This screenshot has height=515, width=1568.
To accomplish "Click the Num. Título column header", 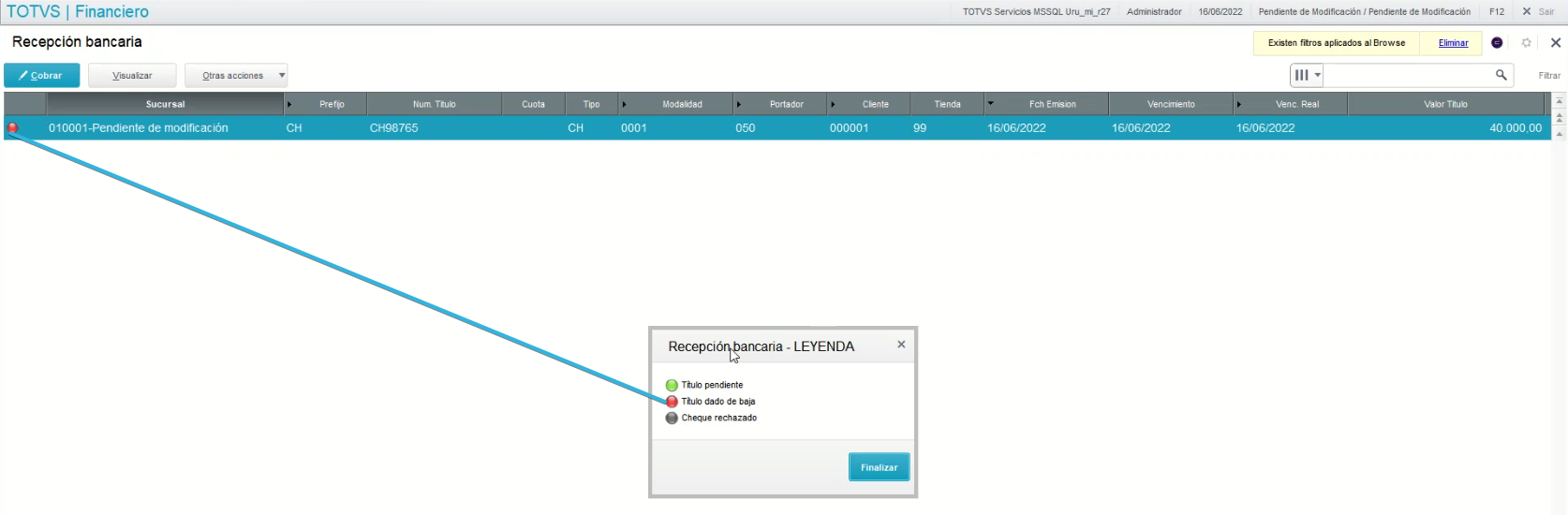I will (434, 104).
